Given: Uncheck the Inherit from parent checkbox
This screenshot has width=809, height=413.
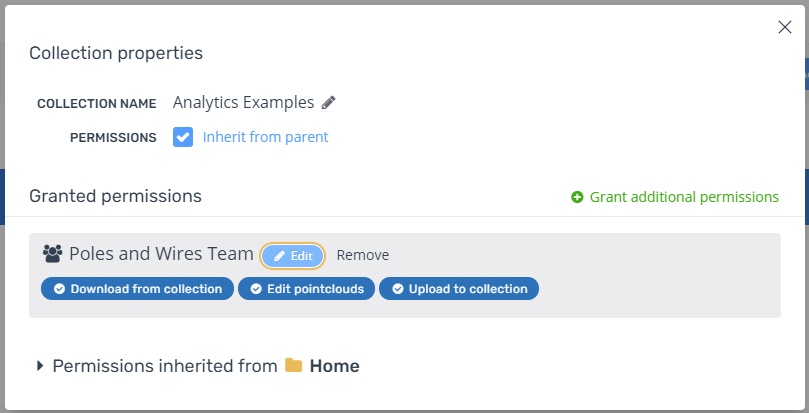Looking at the screenshot, I should 183,137.
